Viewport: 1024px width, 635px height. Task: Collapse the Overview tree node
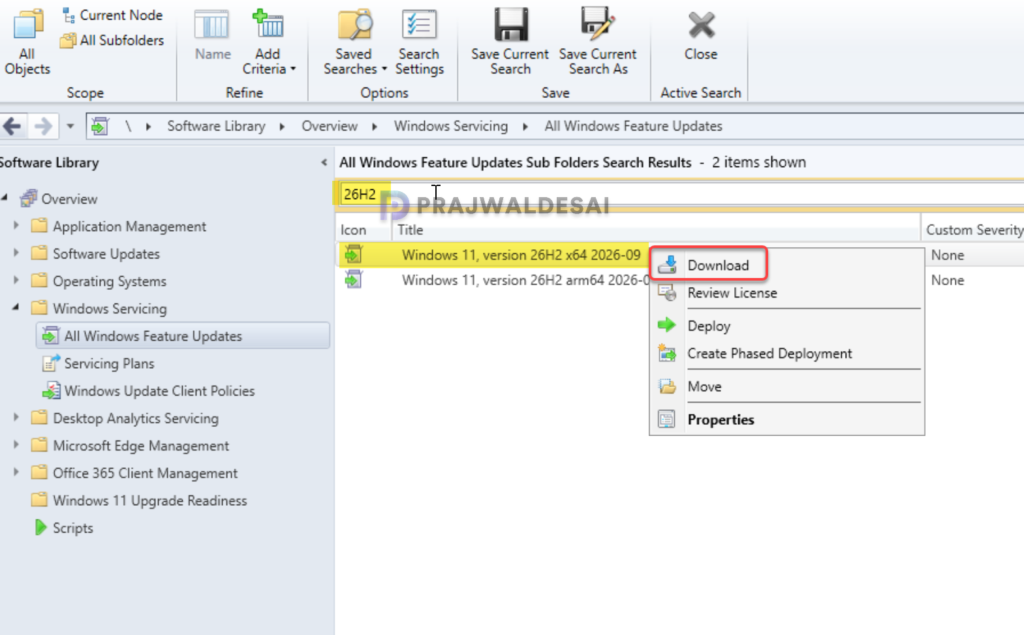[5, 197]
